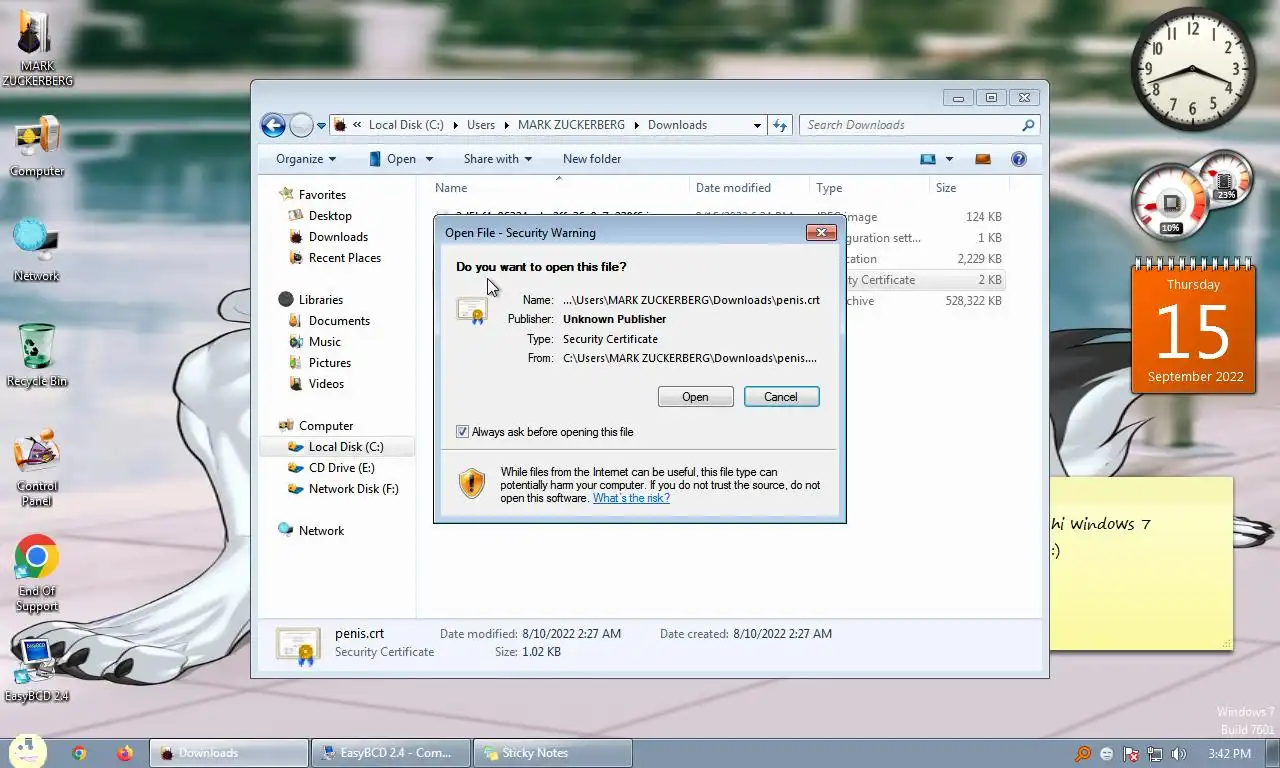Sort by the Size column header
Viewport: 1280px width, 768px height.
(x=969, y=188)
